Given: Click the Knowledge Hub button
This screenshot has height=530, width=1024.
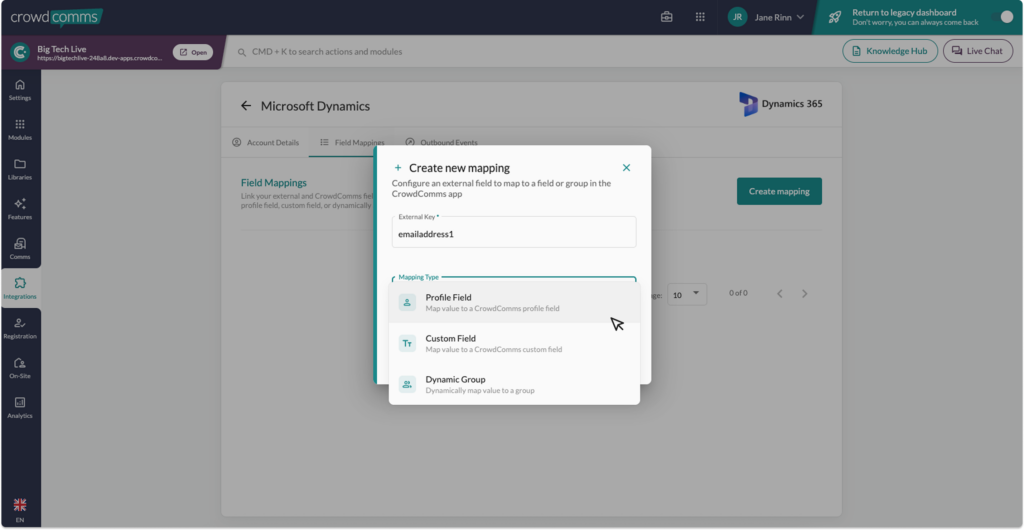Looking at the screenshot, I should (x=888, y=51).
